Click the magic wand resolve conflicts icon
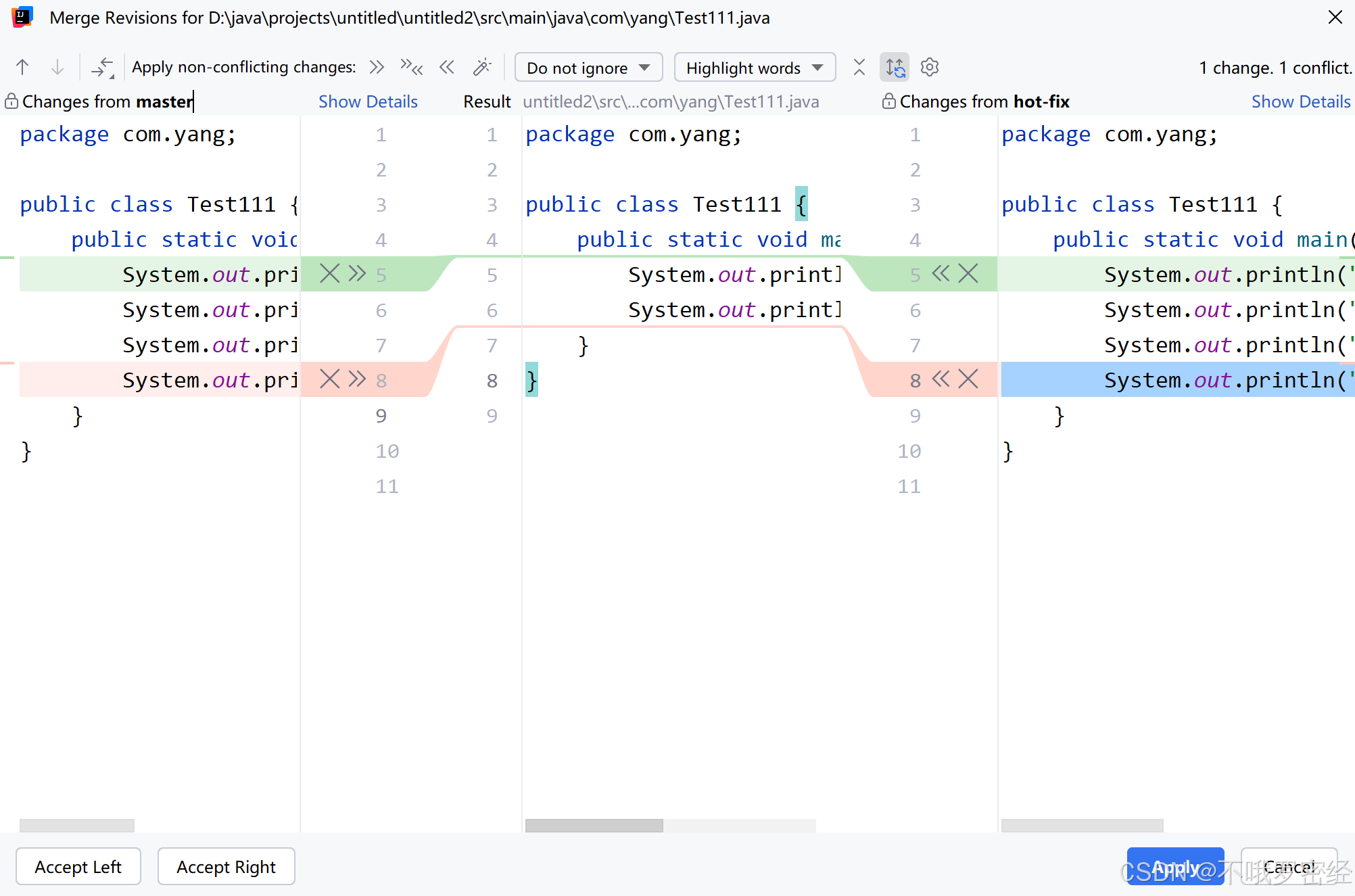 482,67
